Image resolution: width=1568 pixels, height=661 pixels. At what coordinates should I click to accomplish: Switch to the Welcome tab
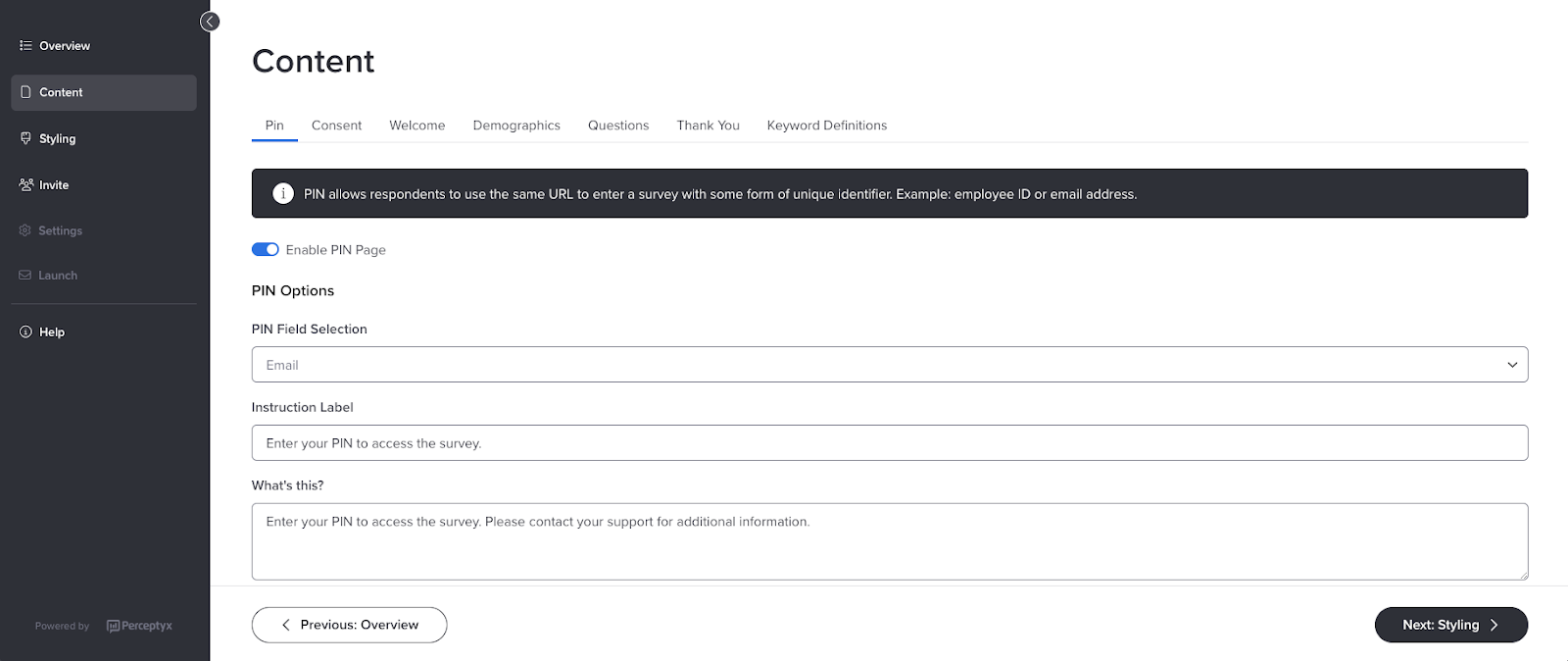point(417,126)
